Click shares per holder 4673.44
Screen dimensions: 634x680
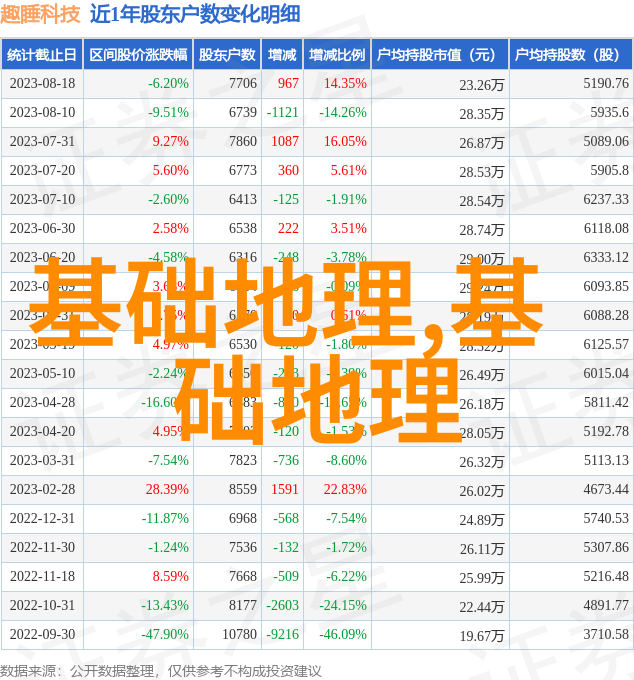606,490
